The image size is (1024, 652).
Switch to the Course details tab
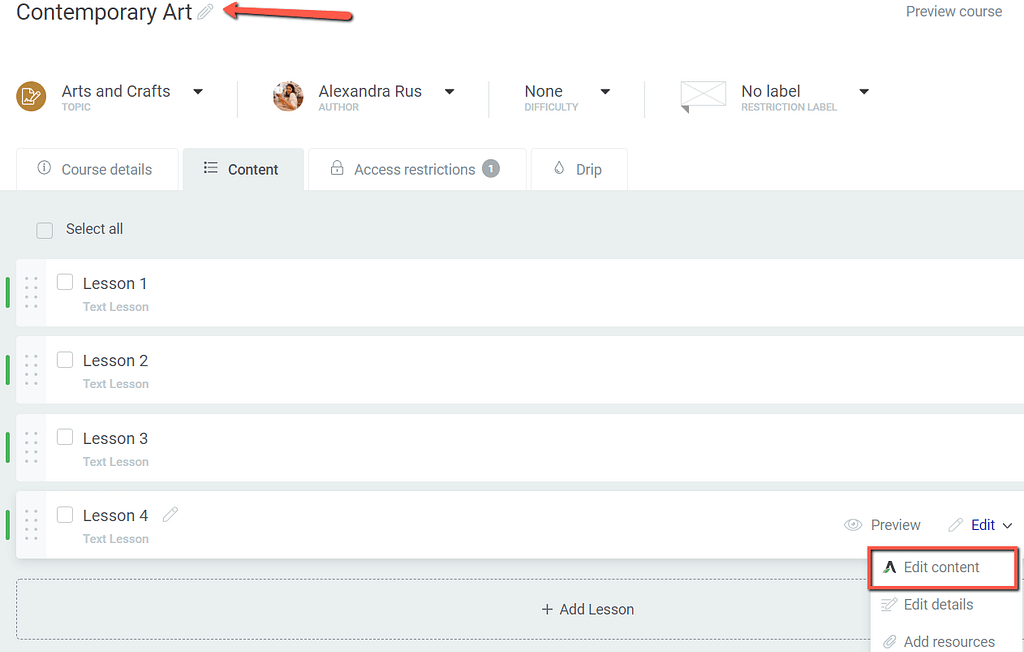[97, 169]
